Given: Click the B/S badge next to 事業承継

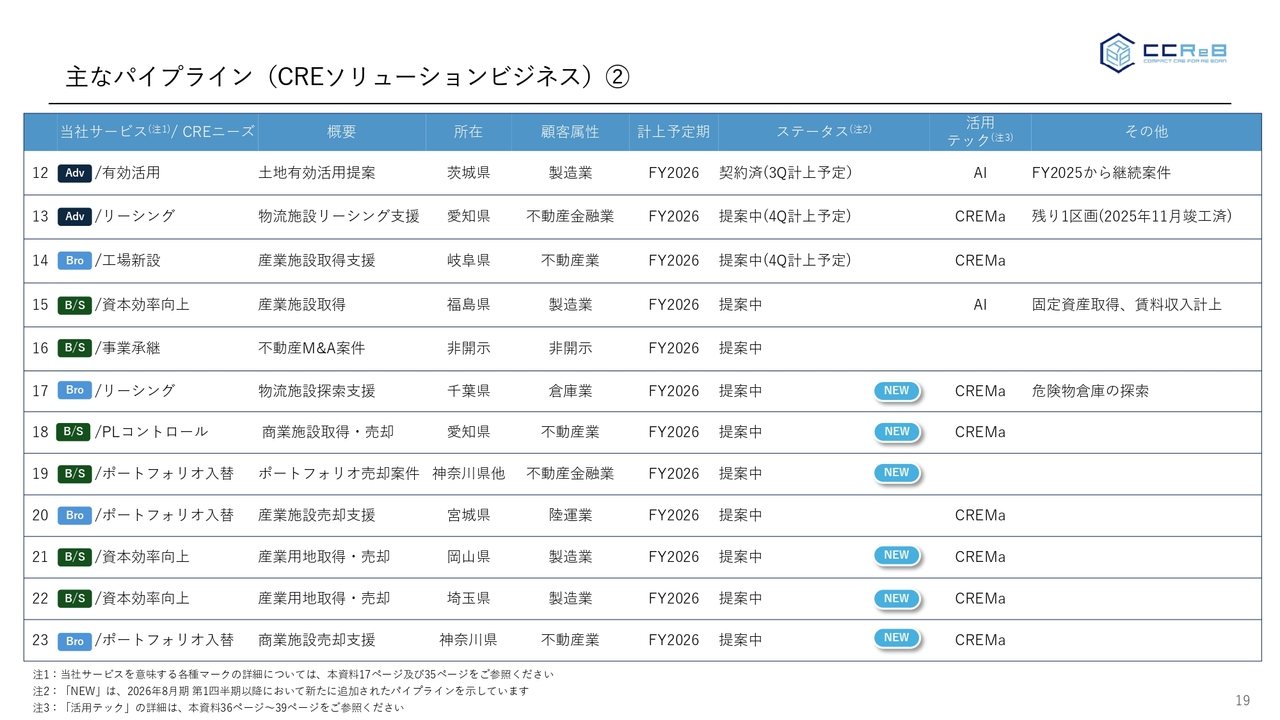Looking at the screenshot, I should [75, 348].
